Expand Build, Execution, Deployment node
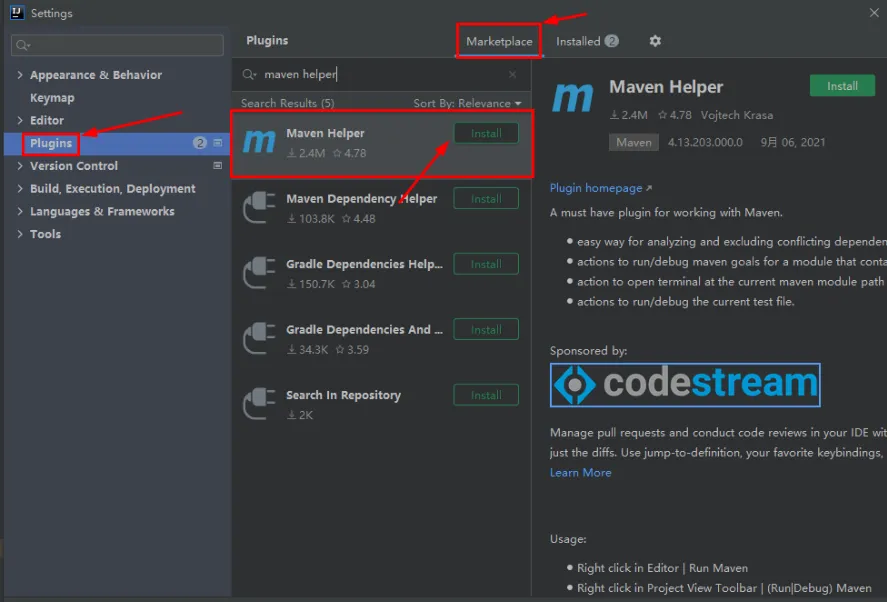887x602 pixels. pos(20,188)
